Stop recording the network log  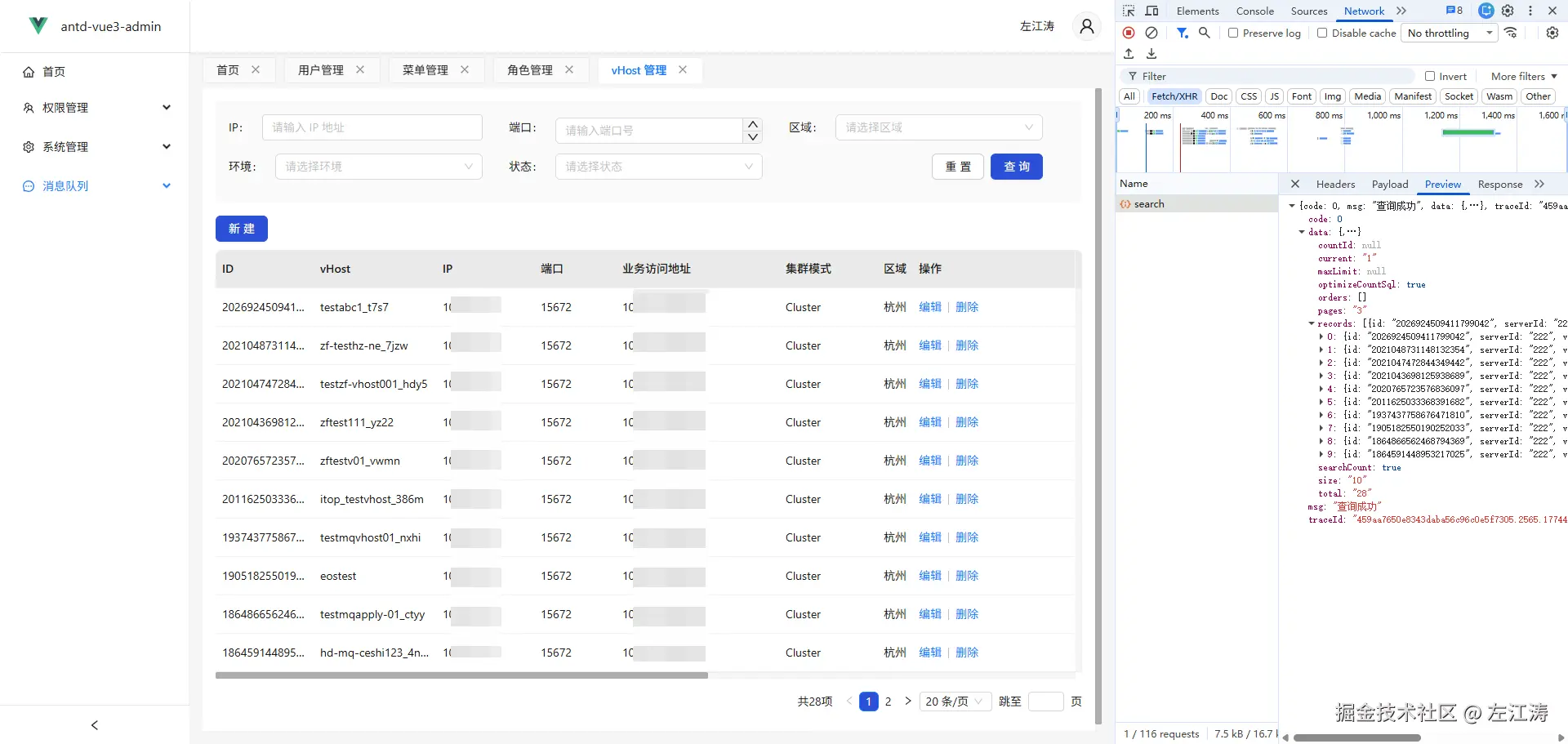point(1129,33)
